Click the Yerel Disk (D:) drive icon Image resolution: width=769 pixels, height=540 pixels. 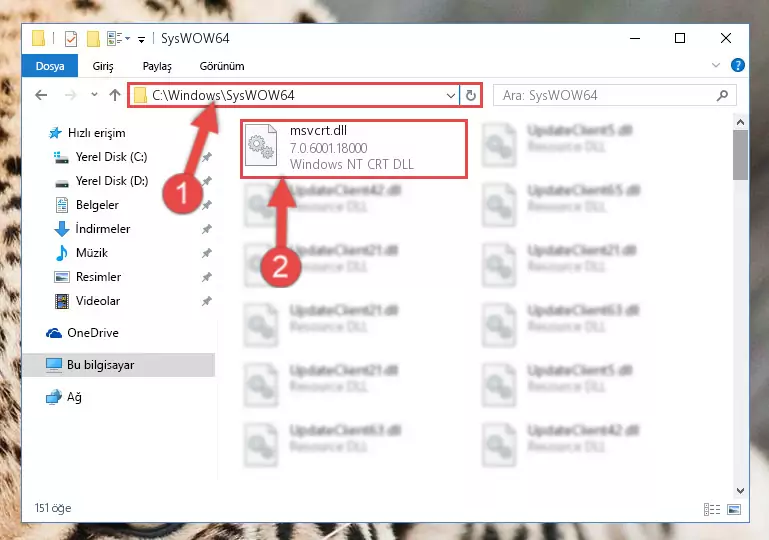point(62,182)
